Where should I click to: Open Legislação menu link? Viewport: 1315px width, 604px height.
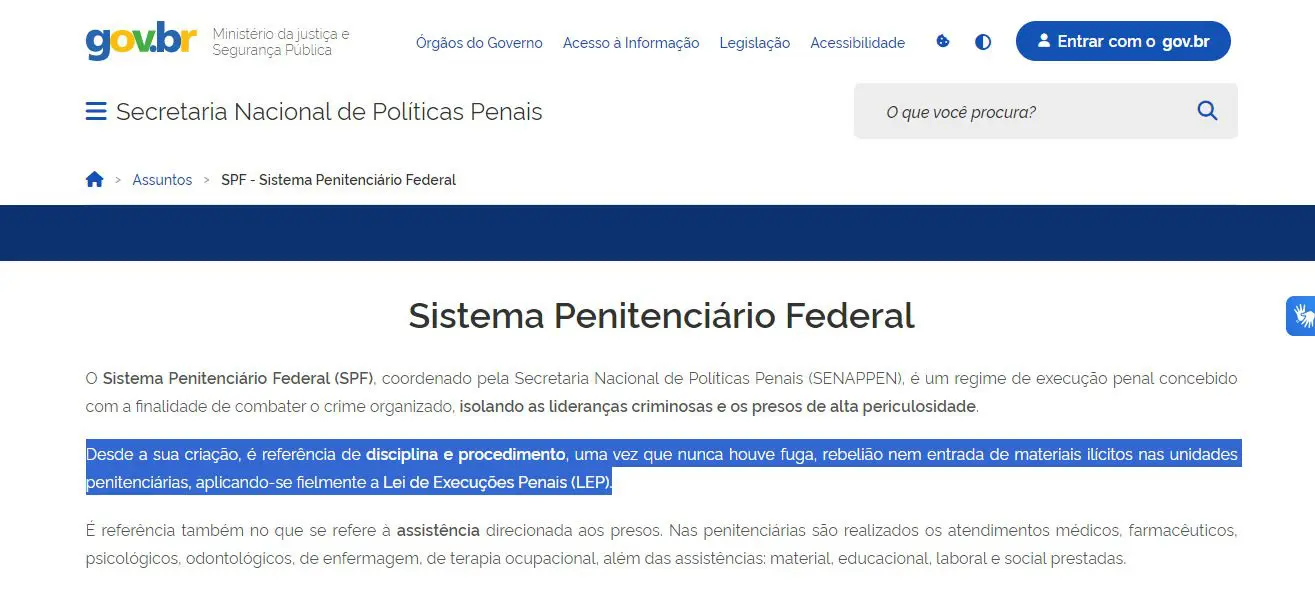pyautogui.click(x=755, y=43)
